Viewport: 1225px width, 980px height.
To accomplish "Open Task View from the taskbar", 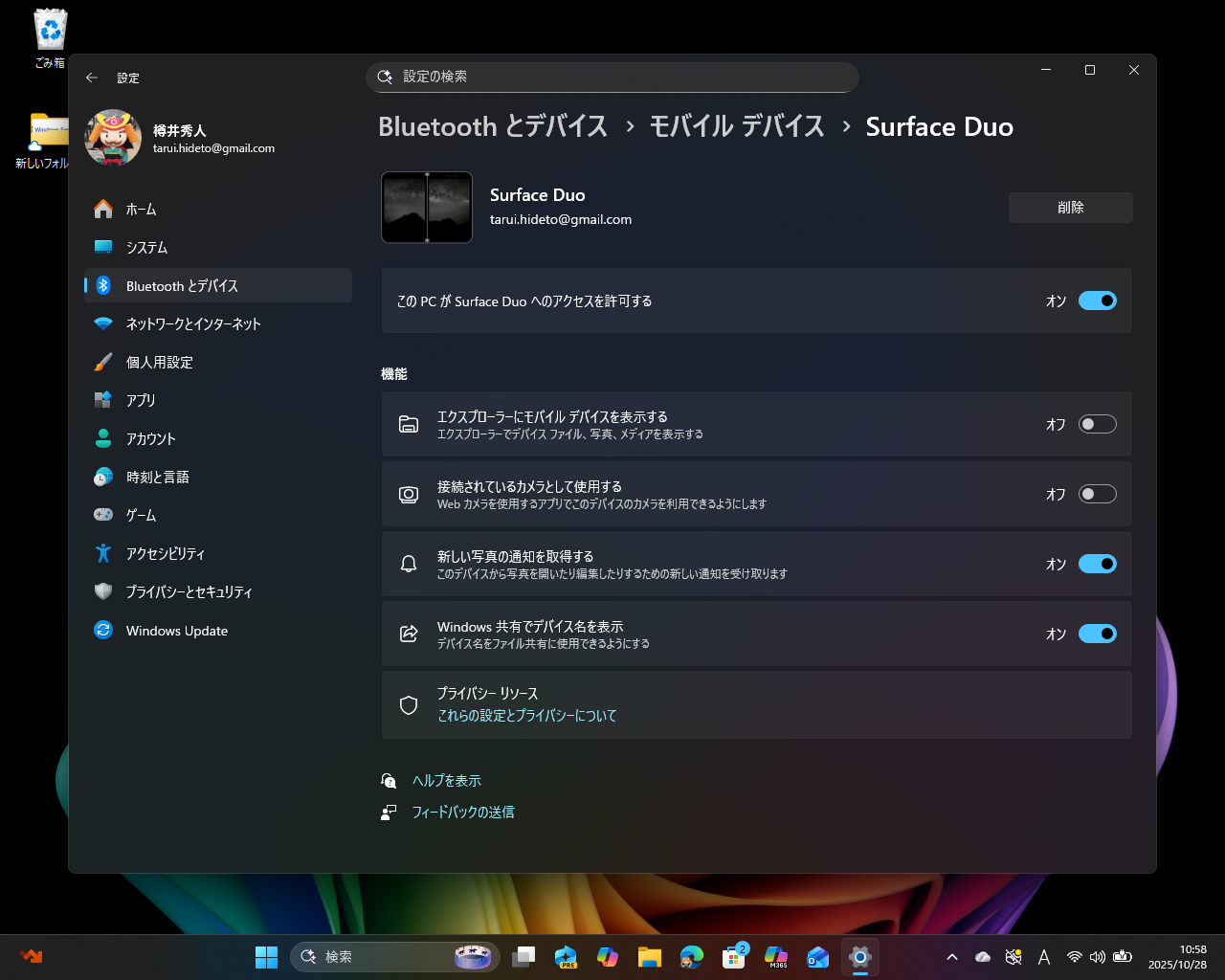I will click(523, 957).
